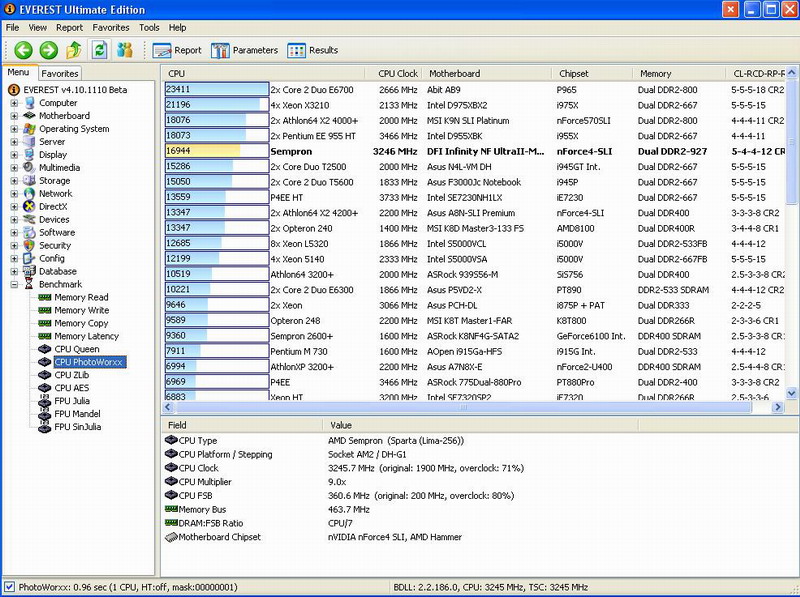
Task: Select the Operating System icon
Action: click(30, 129)
